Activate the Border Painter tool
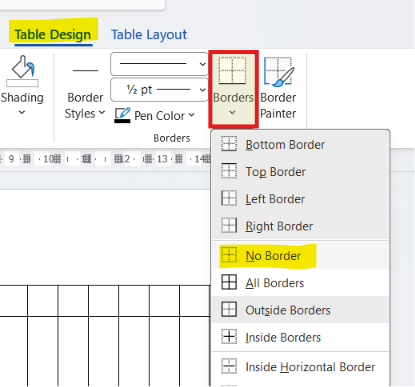This screenshot has height=387, width=415. point(278,88)
